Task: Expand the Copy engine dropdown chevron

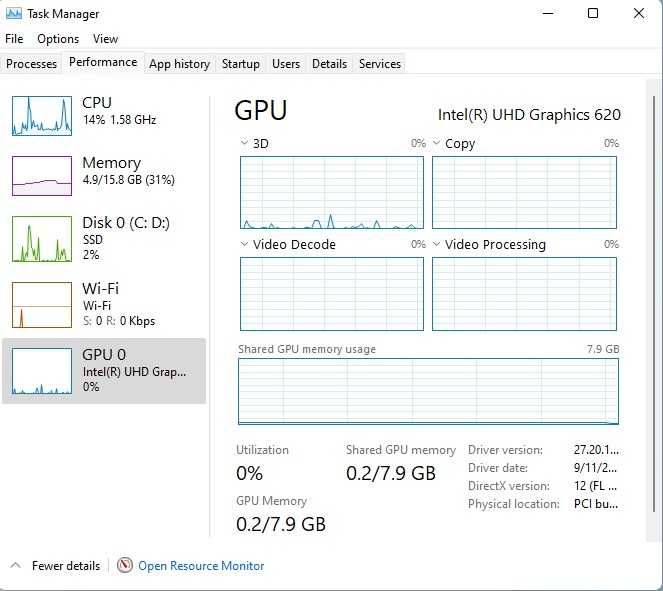Action: (436, 143)
